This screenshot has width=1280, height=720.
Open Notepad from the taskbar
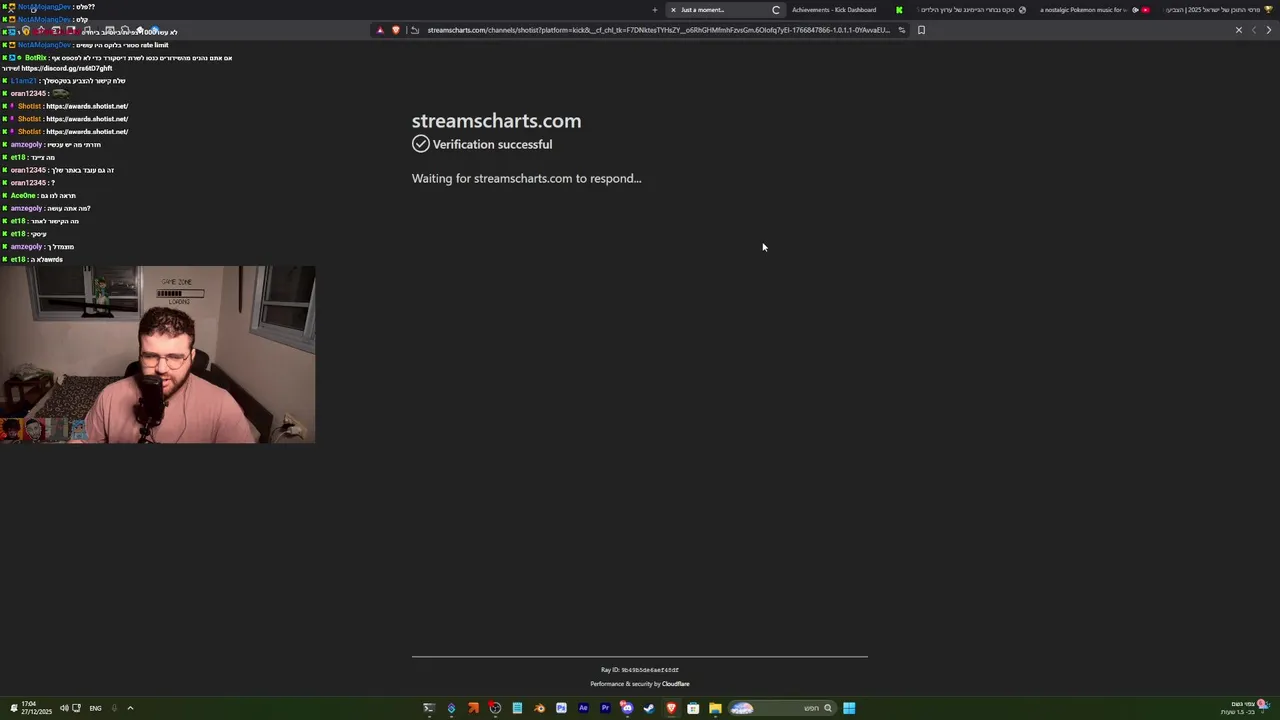click(517, 708)
